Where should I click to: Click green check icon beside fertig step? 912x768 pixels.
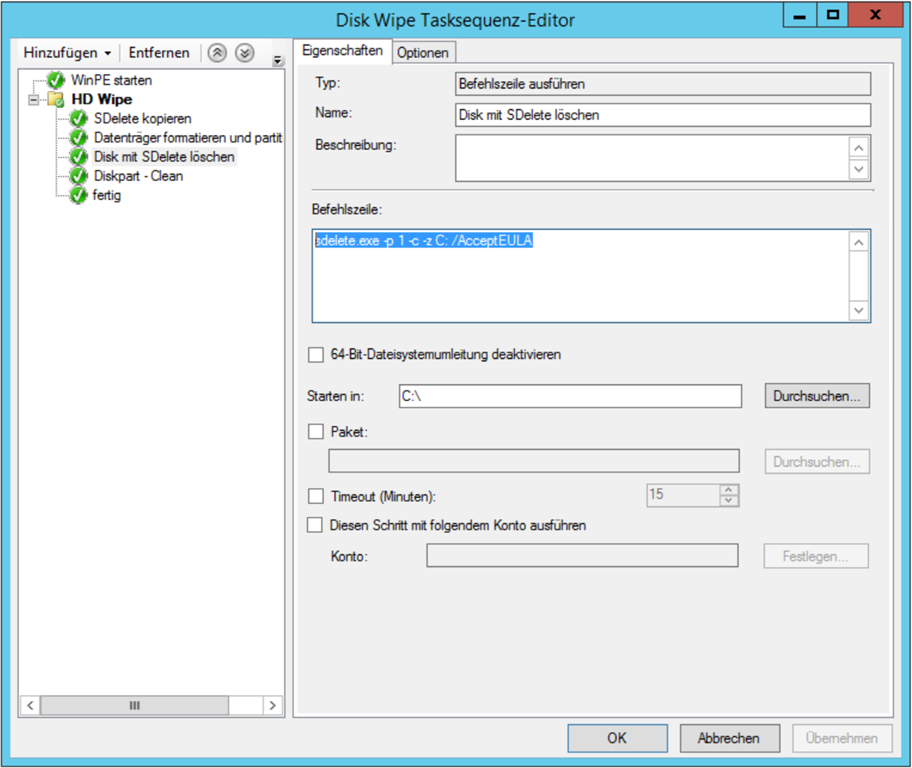(x=80, y=196)
